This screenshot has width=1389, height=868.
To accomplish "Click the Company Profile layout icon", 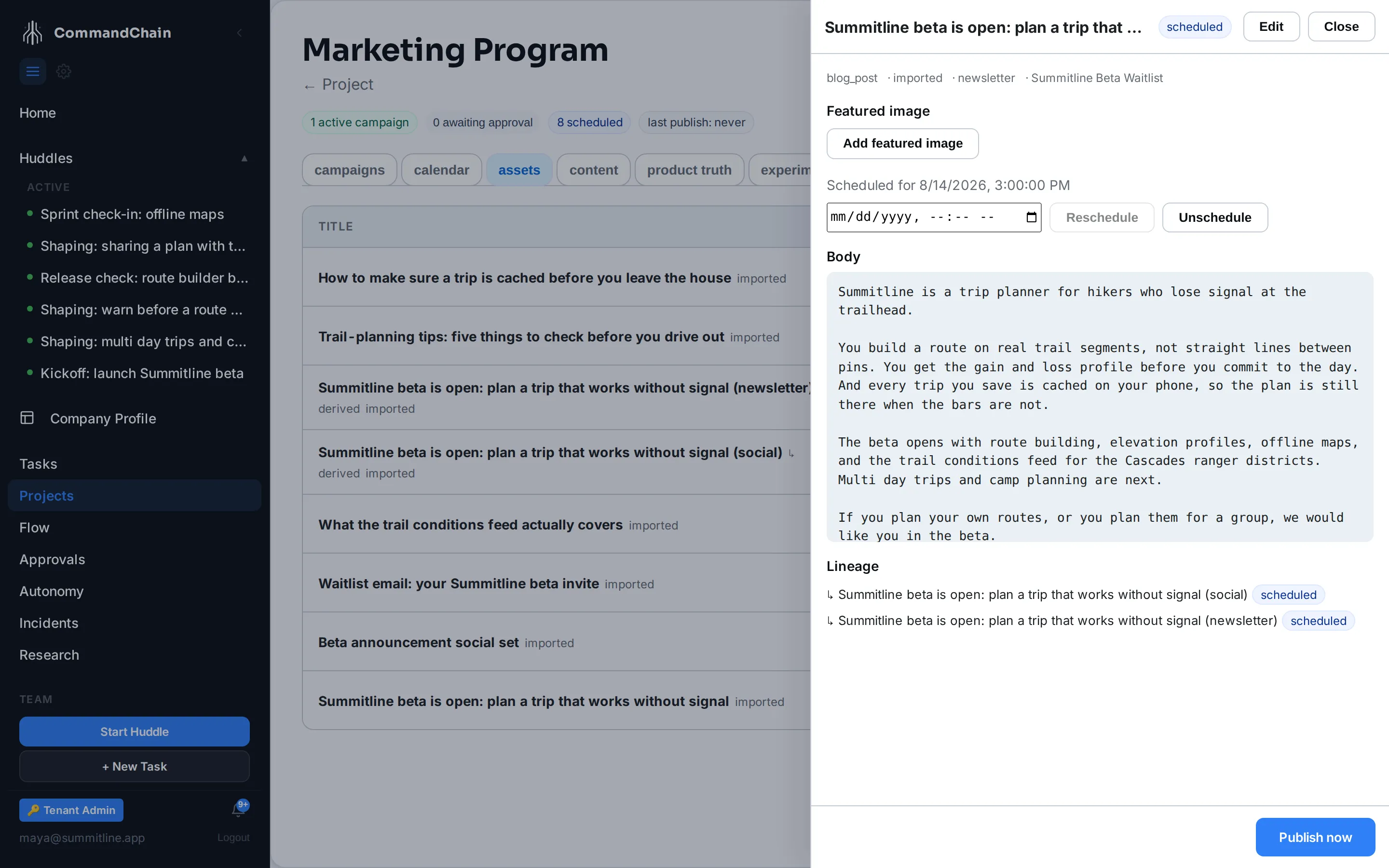I will click(27, 418).
